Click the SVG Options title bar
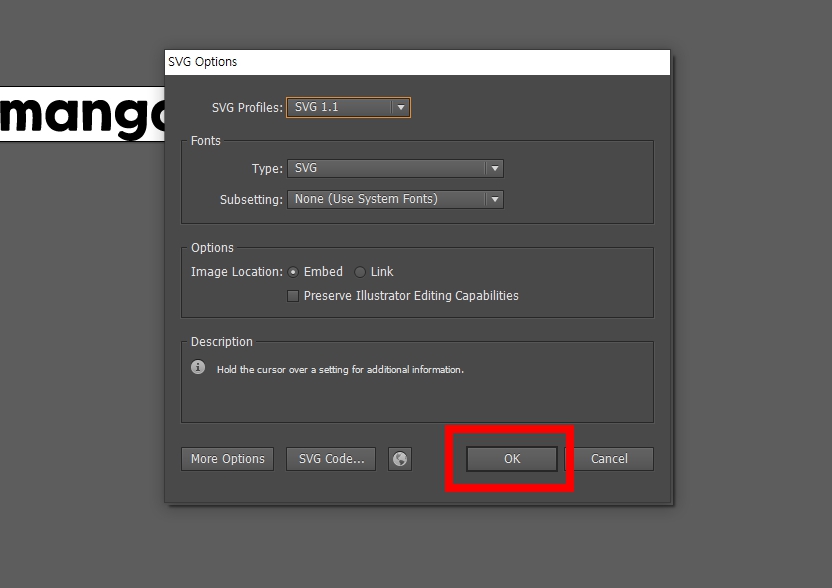 (418, 62)
